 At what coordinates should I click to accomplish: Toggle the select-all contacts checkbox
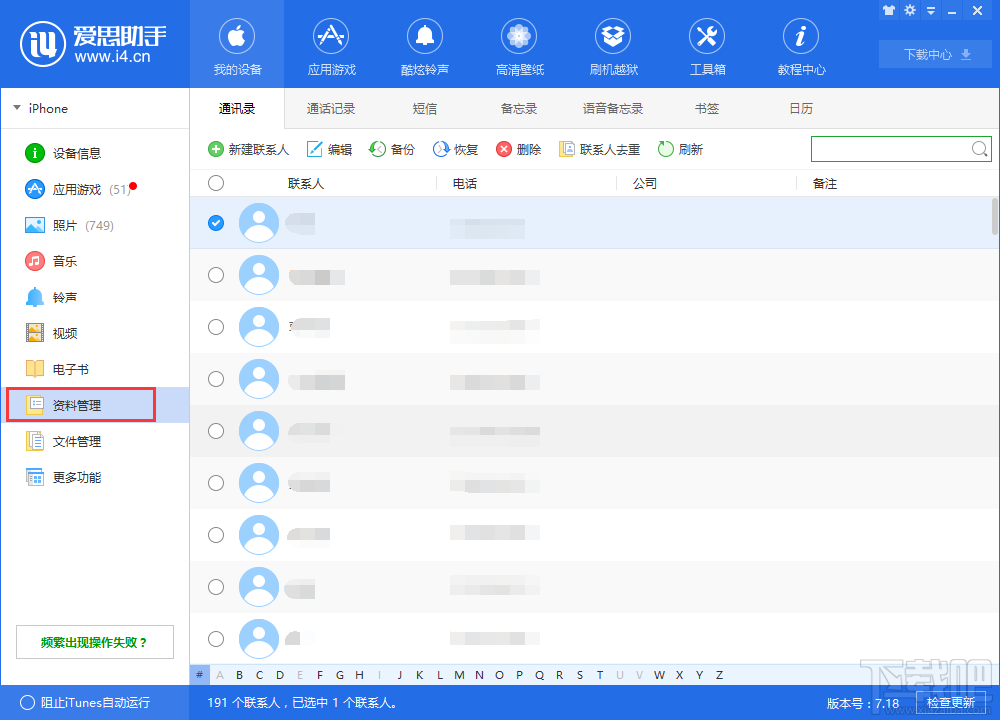tap(215, 183)
